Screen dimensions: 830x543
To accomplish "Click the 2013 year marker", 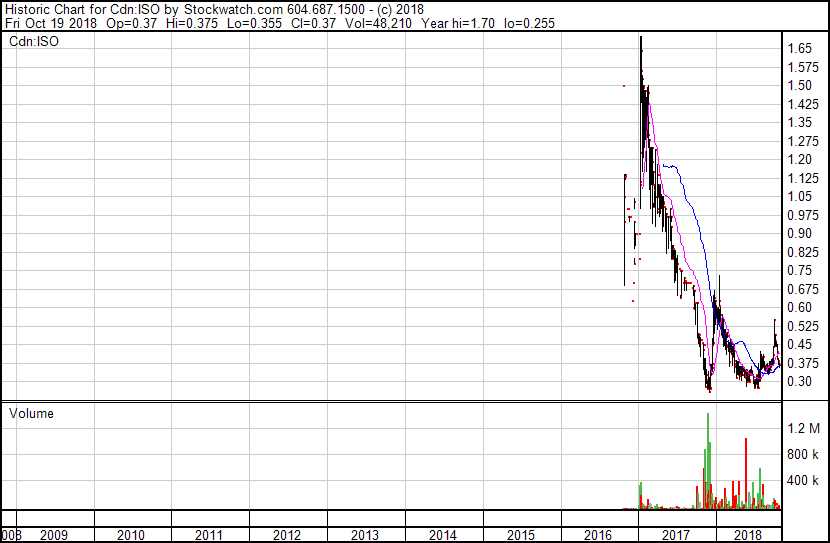I will coord(365,535).
